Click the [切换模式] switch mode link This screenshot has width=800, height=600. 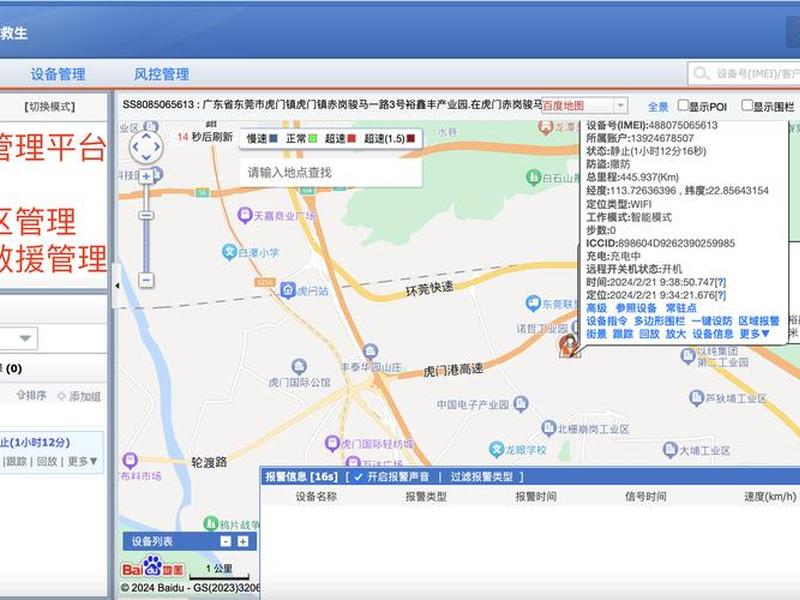49,107
